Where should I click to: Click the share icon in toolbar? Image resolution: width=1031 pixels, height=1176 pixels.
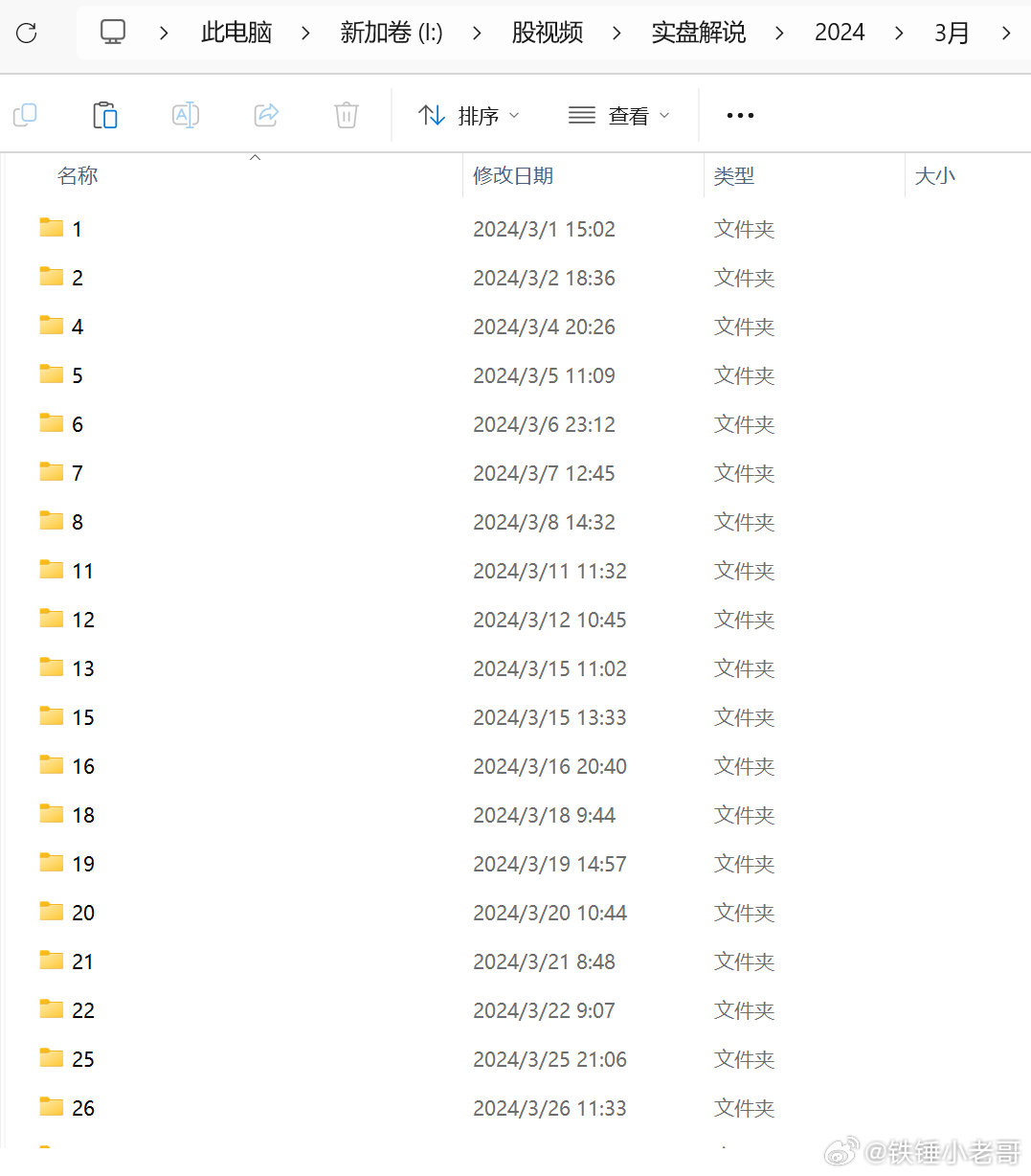click(x=266, y=115)
